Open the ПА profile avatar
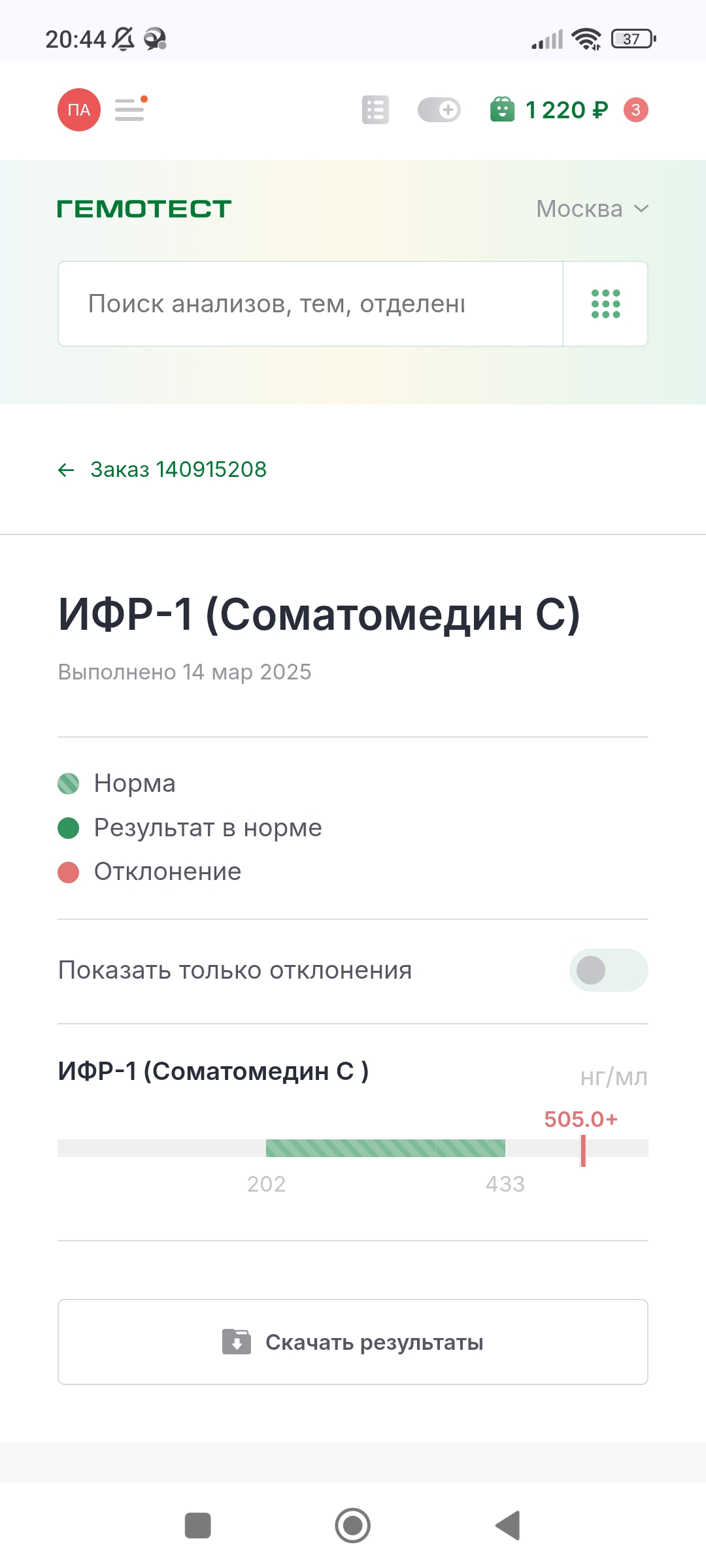Image resolution: width=706 pixels, height=1568 pixels. click(x=78, y=110)
